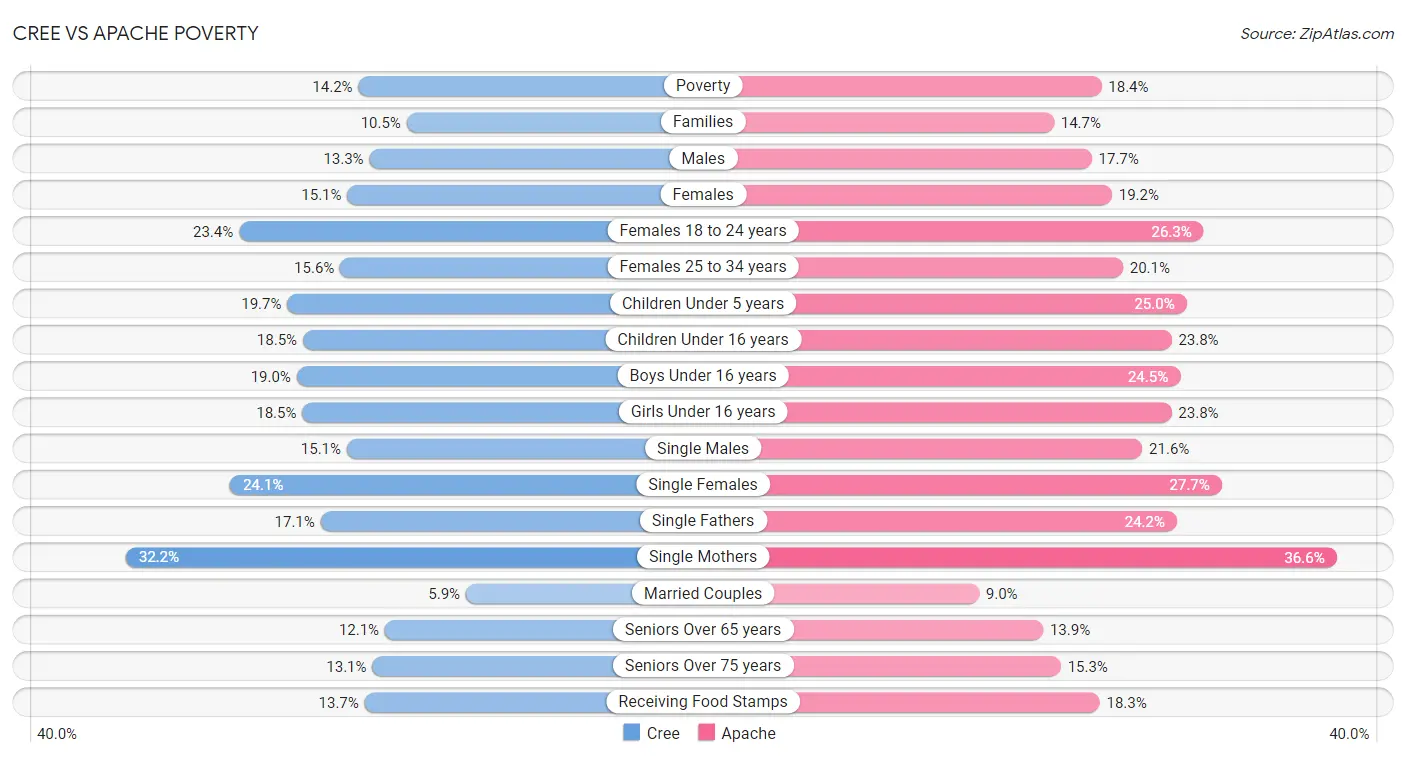Select the Receiving Food Stamps label
Viewport: 1406px width, 758px height.
coord(703,702)
